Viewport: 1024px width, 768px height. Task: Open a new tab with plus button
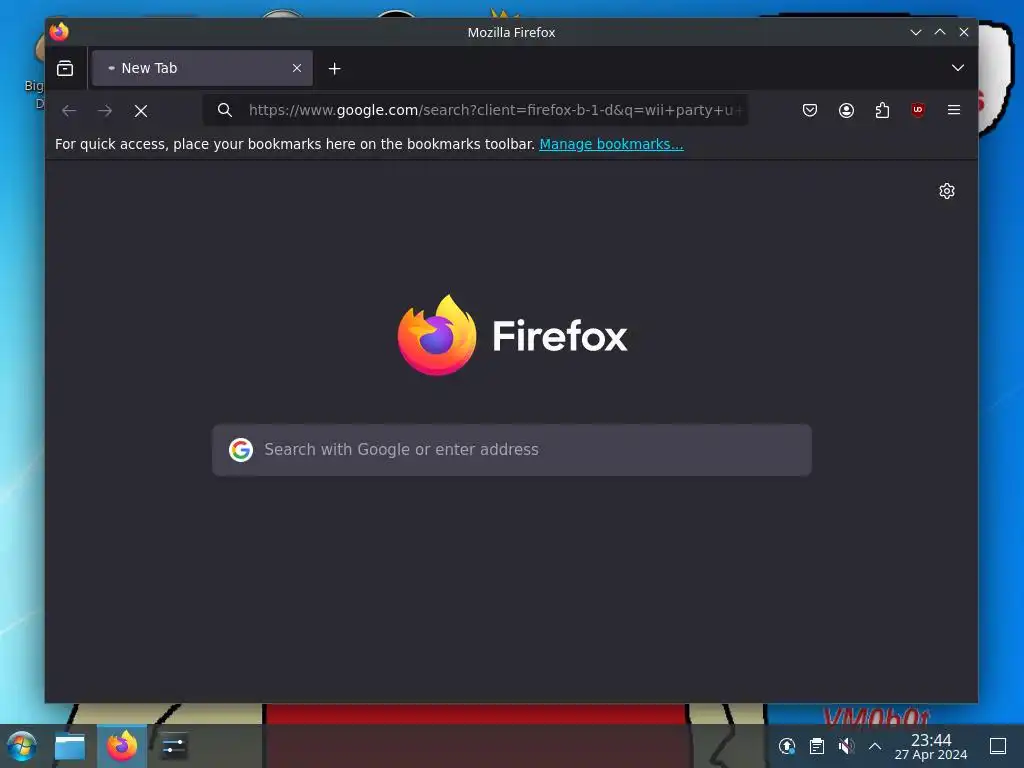click(334, 69)
